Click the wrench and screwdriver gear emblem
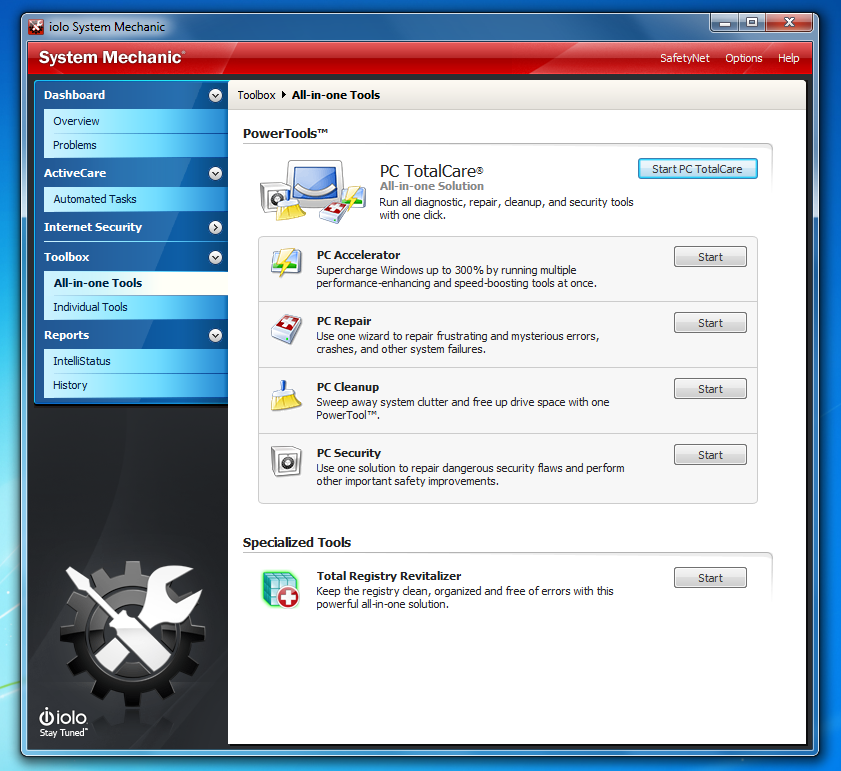This screenshot has height=771, width=841. (132, 633)
